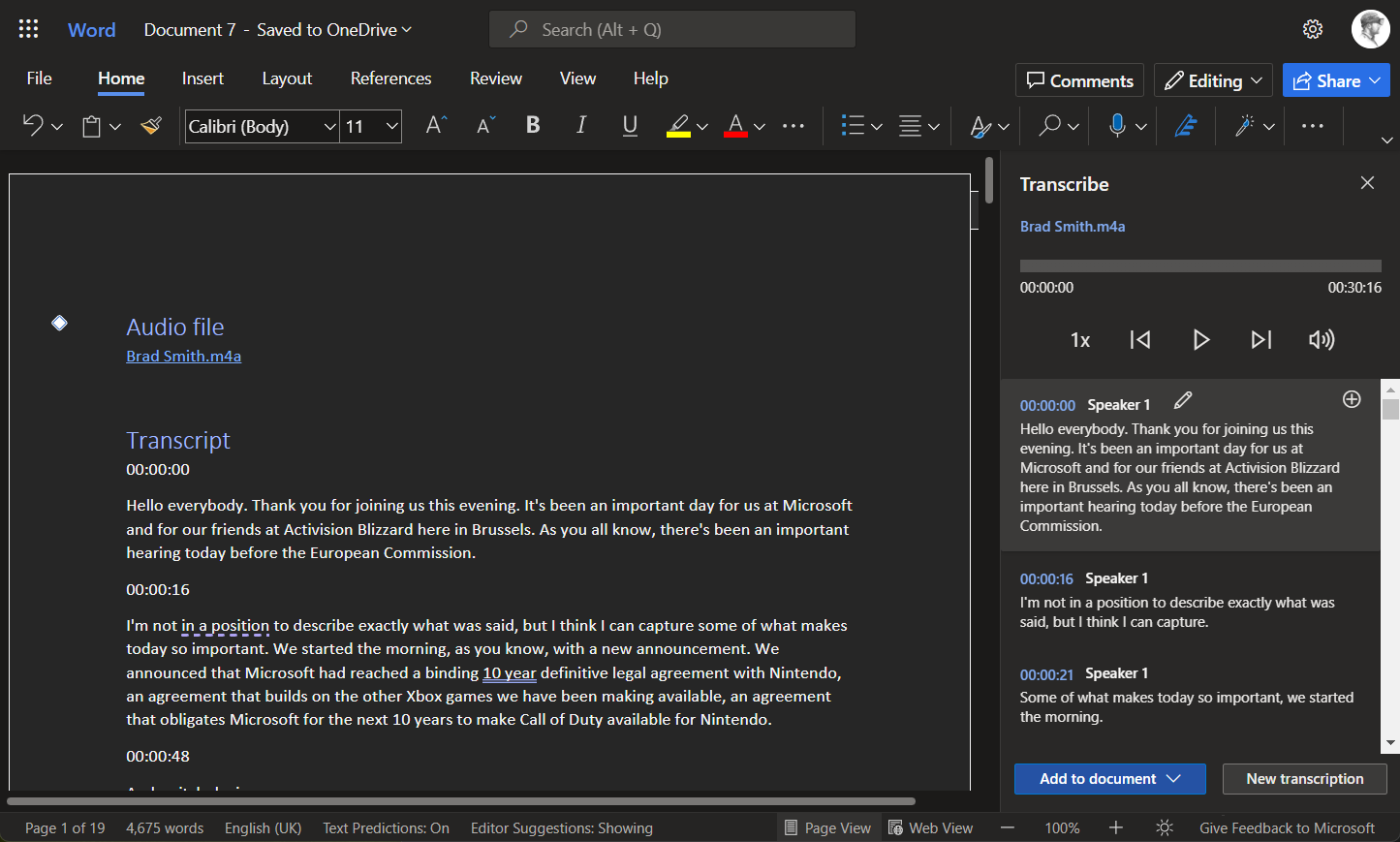Zoom in with the plus button
The width and height of the screenshot is (1400, 842).
click(1116, 827)
